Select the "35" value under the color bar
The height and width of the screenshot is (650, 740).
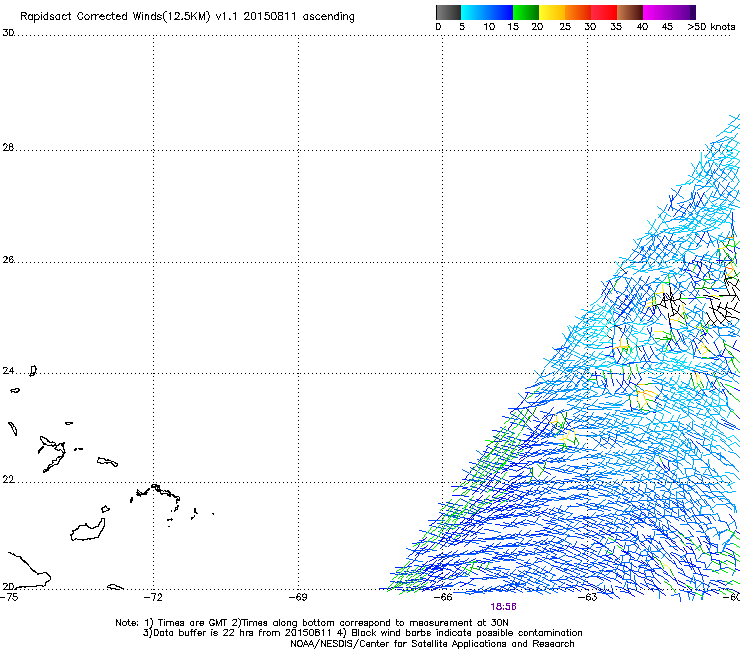[616, 27]
